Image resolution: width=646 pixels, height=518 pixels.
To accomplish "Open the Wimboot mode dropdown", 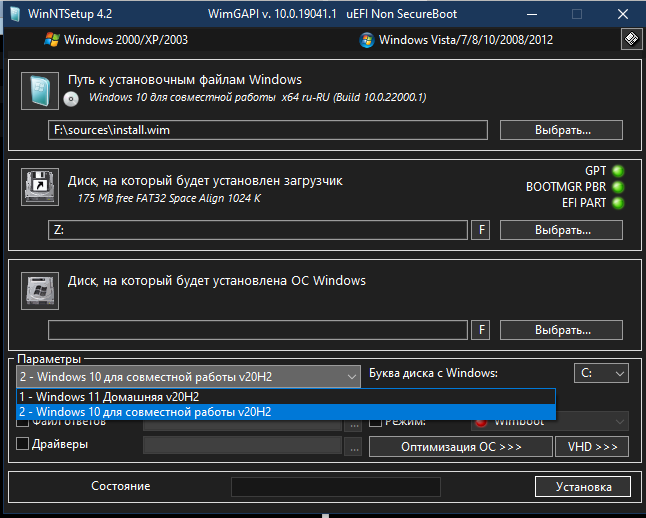I will point(550,422).
